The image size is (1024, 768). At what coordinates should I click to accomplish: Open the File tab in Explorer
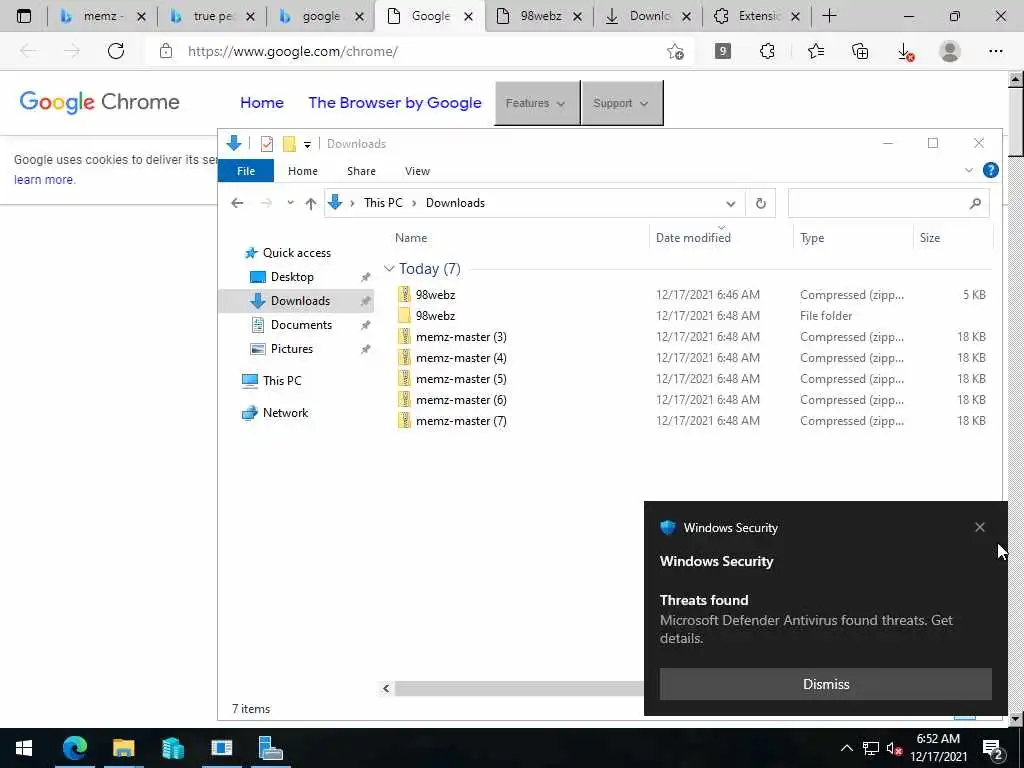click(x=246, y=171)
